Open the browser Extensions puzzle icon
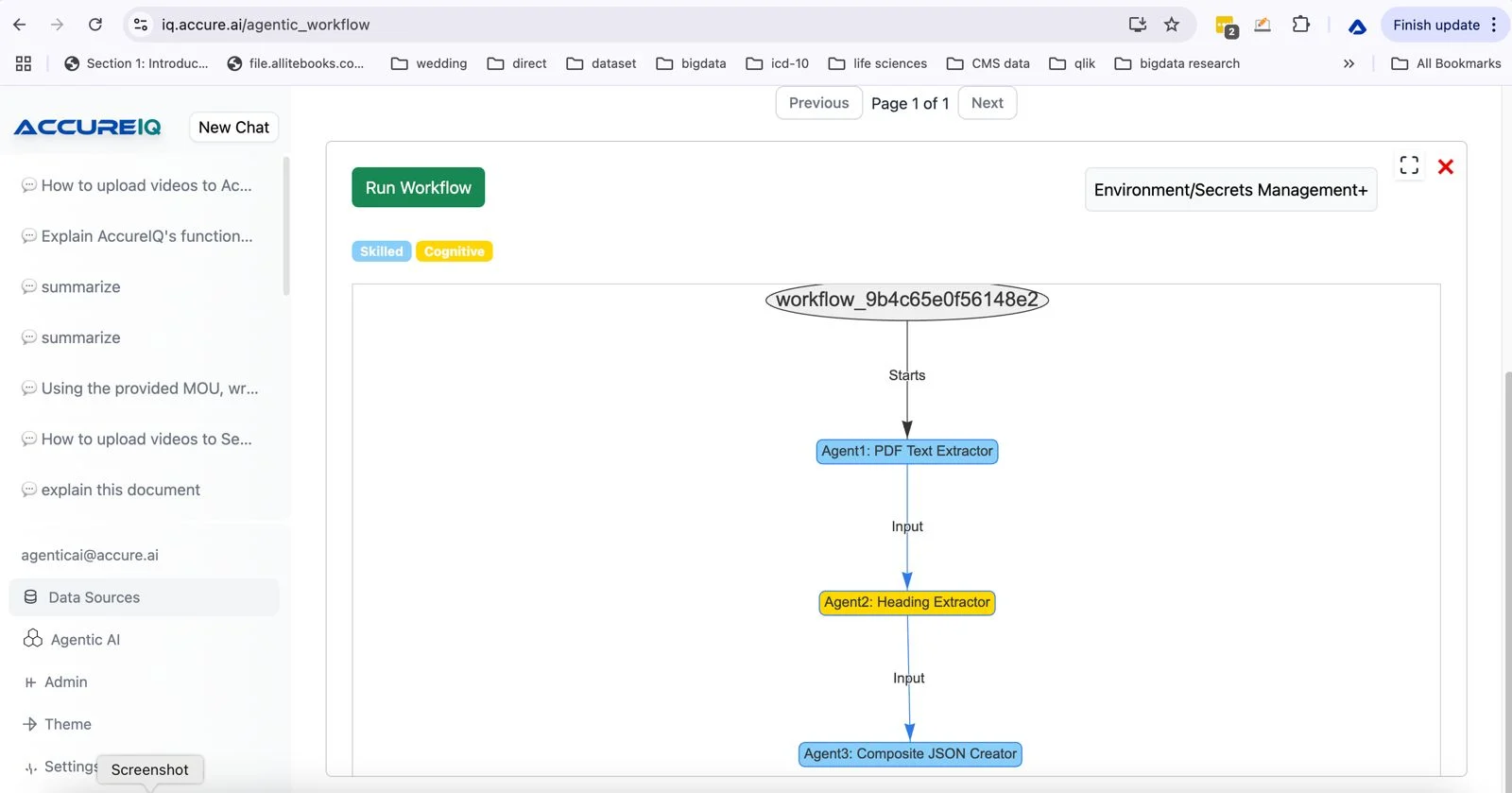 [x=1301, y=25]
